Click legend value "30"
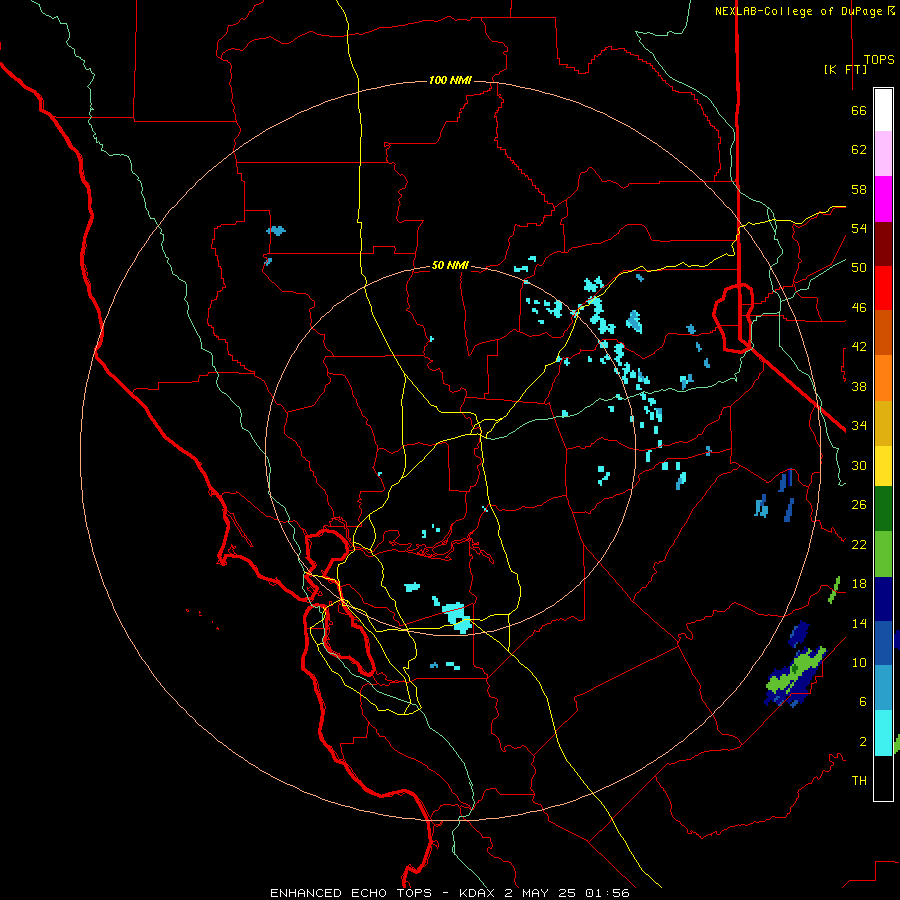 [x=859, y=465]
